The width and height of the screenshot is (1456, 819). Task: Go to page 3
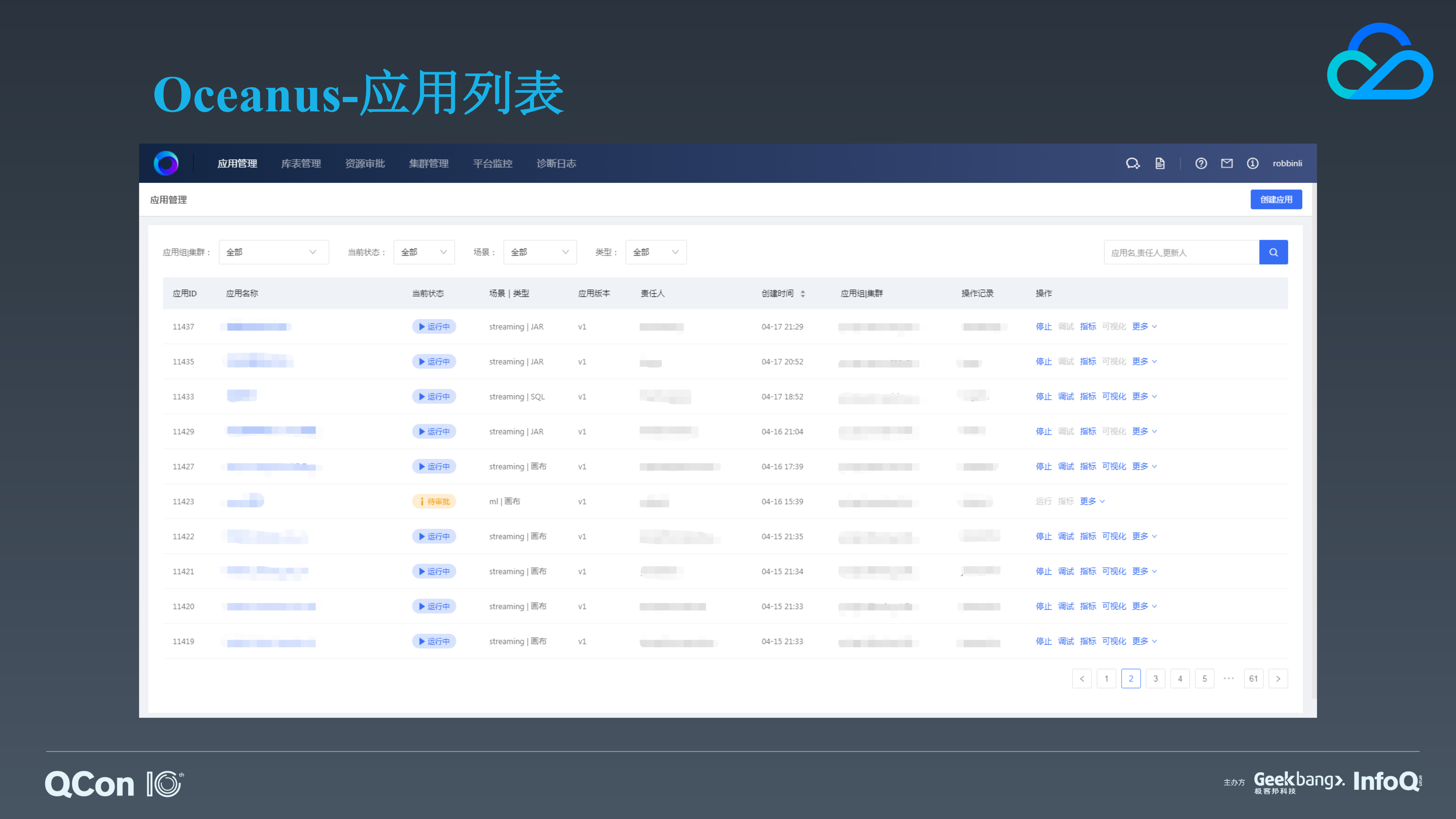pos(1155,679)
